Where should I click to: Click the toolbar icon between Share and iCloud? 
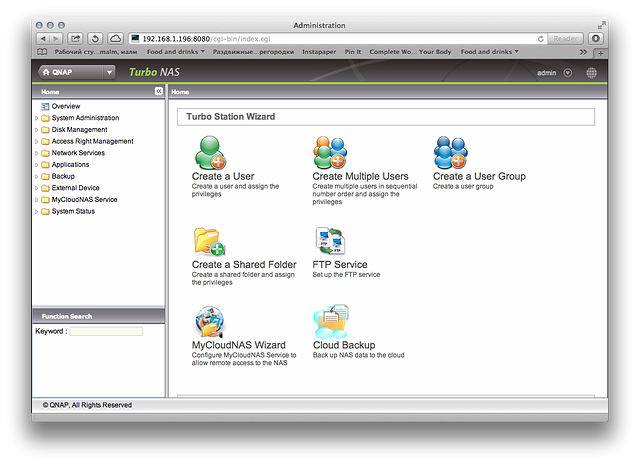click(95, 39)
